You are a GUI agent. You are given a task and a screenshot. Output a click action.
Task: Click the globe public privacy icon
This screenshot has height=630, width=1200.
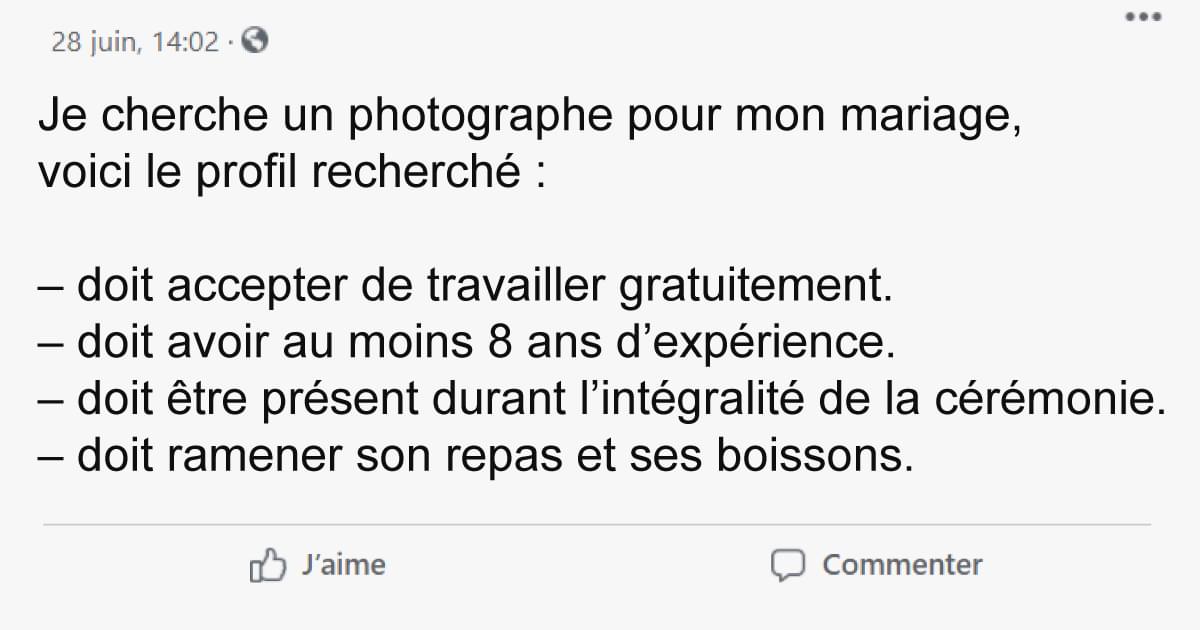tap(255, 42)
